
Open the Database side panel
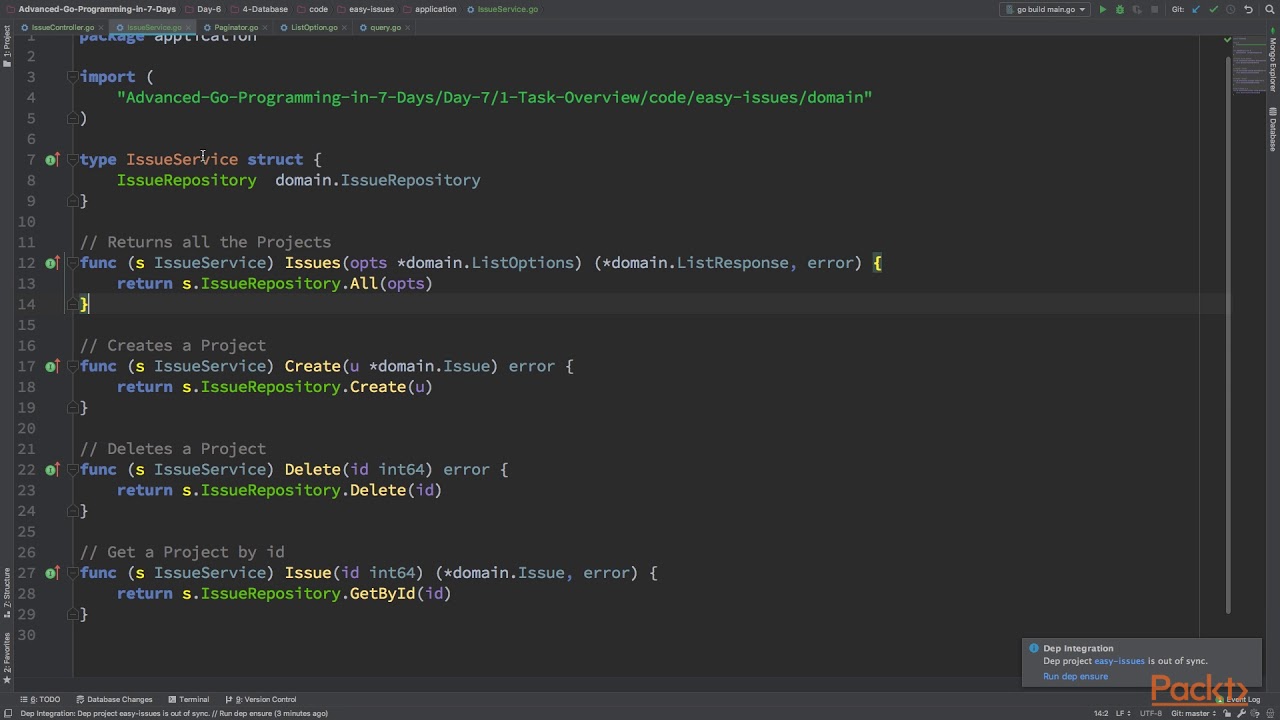(x=1273, y=129)
